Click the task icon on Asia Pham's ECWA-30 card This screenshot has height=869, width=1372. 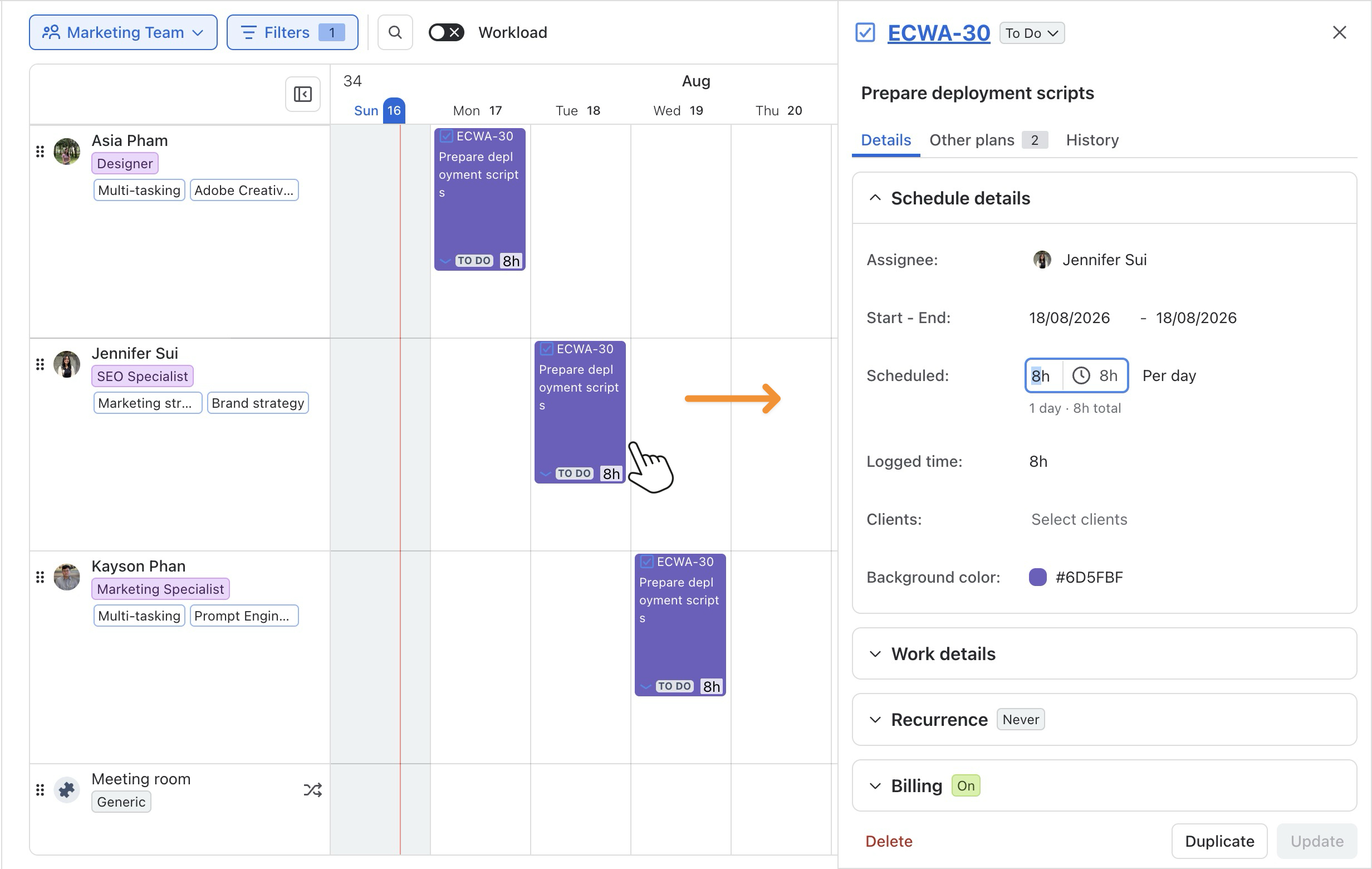point(446,136)
